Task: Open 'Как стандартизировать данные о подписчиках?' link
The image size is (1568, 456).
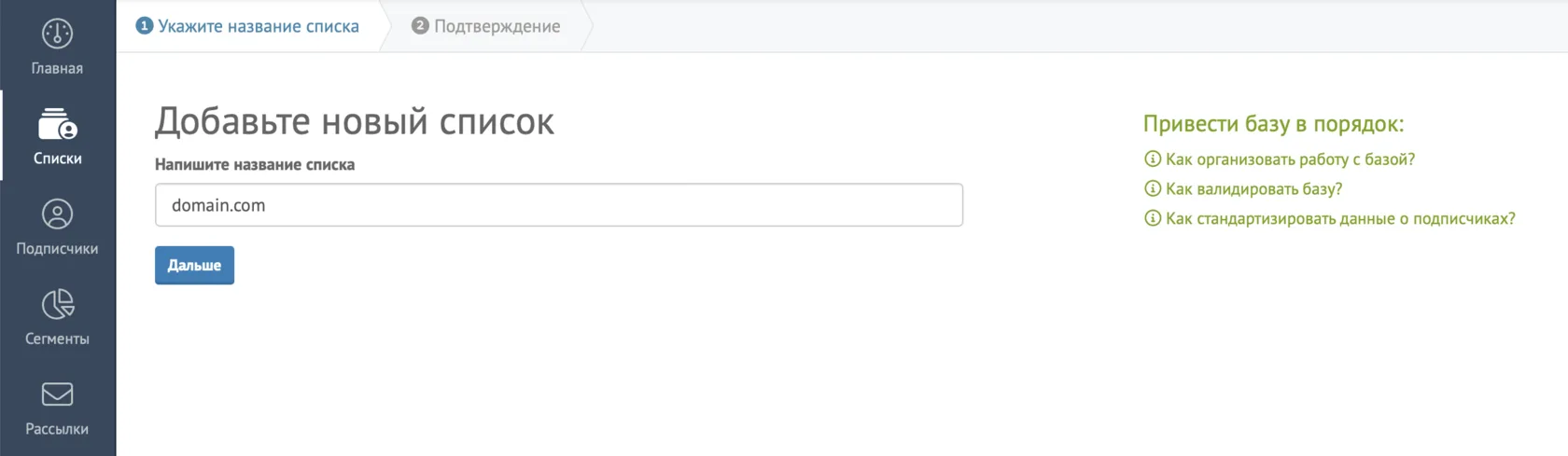Action: [x=1340, y=218]
